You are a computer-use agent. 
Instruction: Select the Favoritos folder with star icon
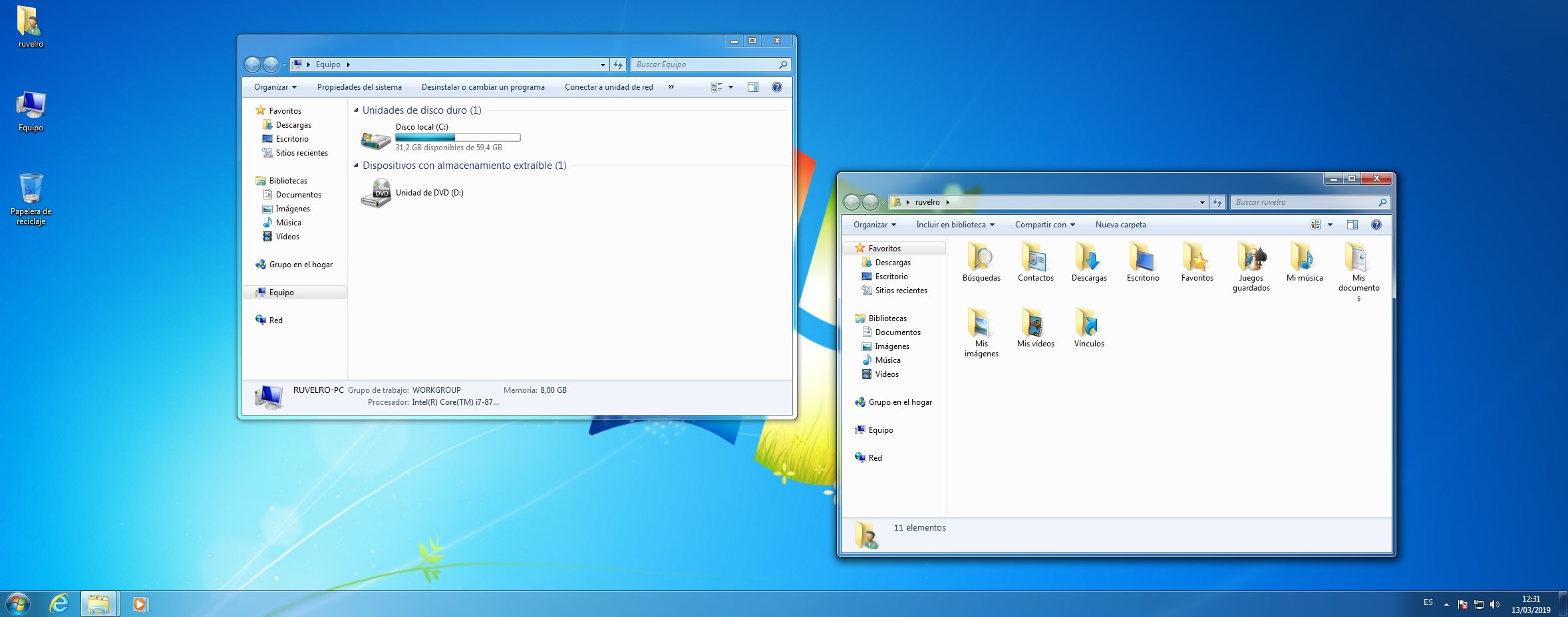coord(1197,262)
